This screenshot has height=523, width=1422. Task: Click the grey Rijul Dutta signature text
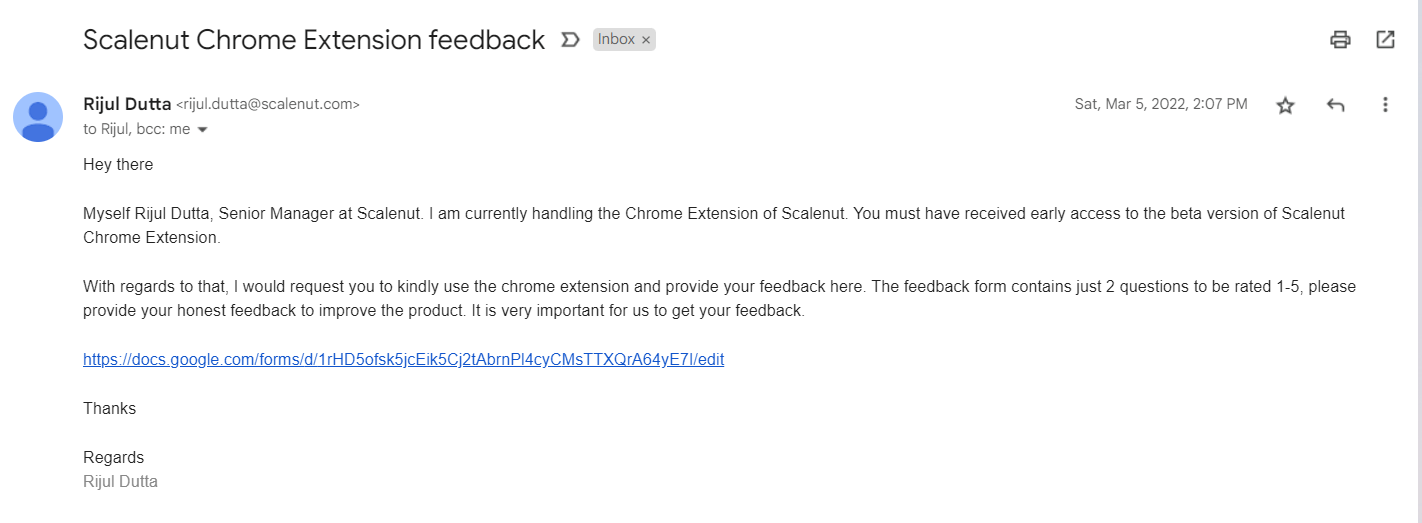coord(120,482)
